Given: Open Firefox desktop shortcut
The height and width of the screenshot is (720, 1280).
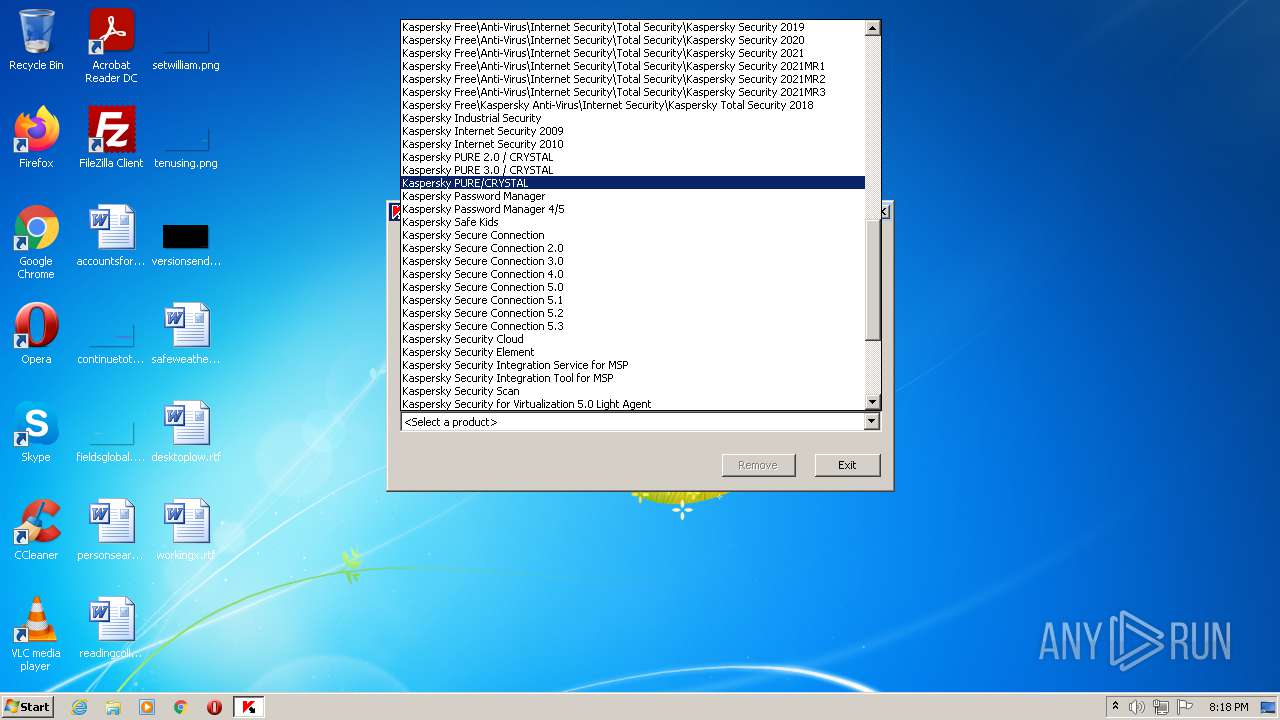Looking at the screenshot, I should (36, 138).
